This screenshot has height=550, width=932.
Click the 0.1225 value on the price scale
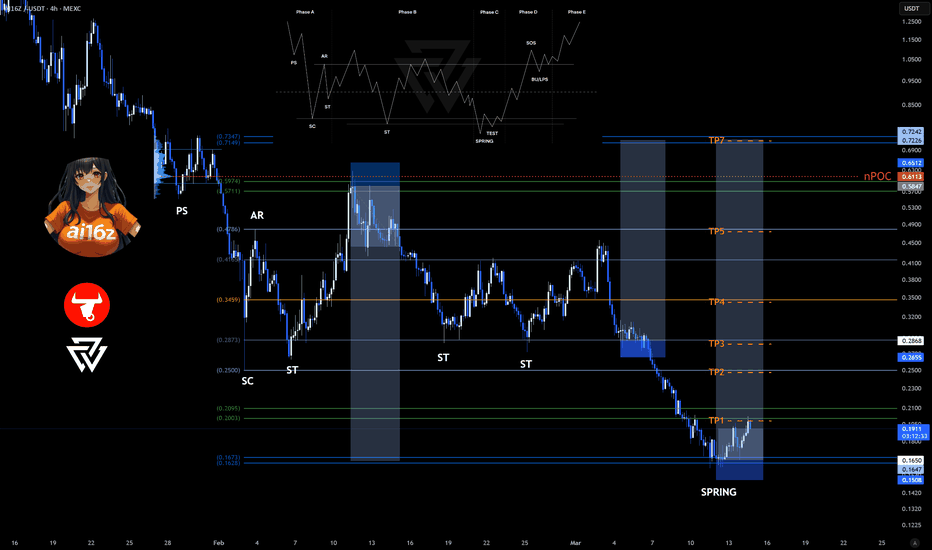[x=911, y=525]
